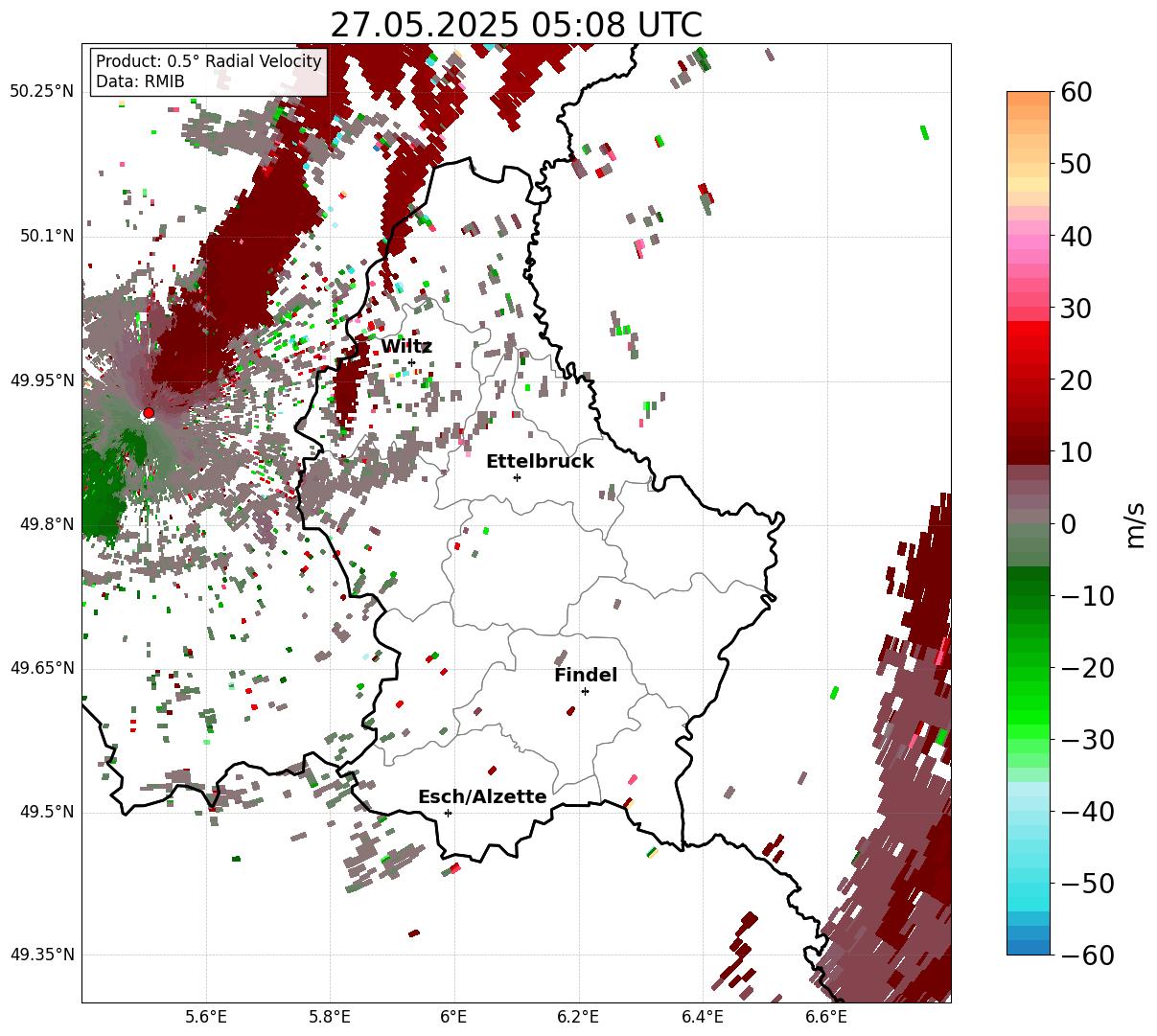This screenshot has height=1036, width=1157.
Task: Click the colorbar value 30
Action: pos(1076,308)
